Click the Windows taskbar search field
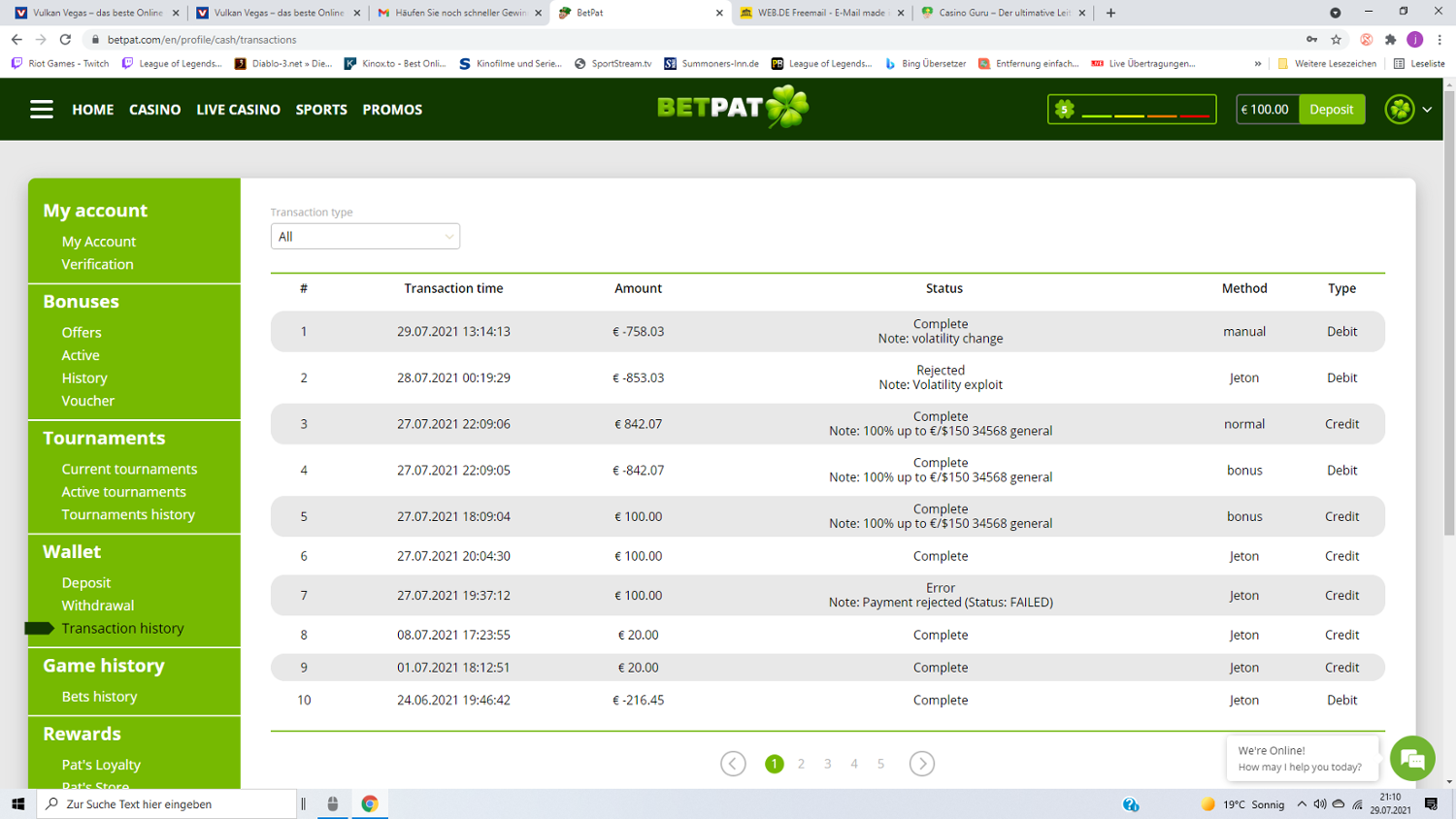Image resolution: width=1456 pixels, height=819 pixels. [167, 803]
